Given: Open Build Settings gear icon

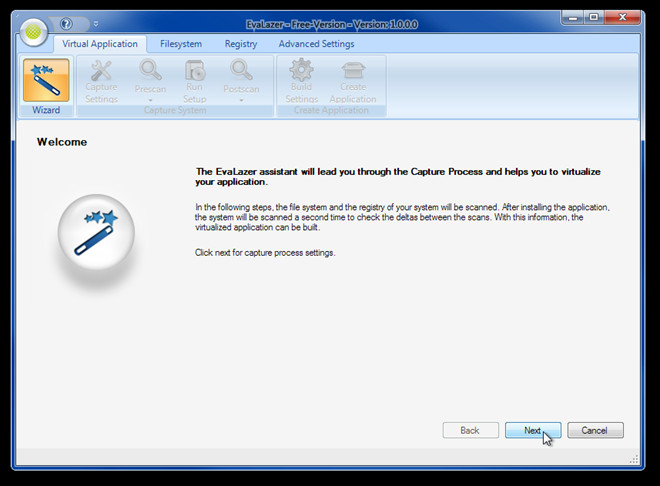Looking at the screenshot, I should coord(301,70).
